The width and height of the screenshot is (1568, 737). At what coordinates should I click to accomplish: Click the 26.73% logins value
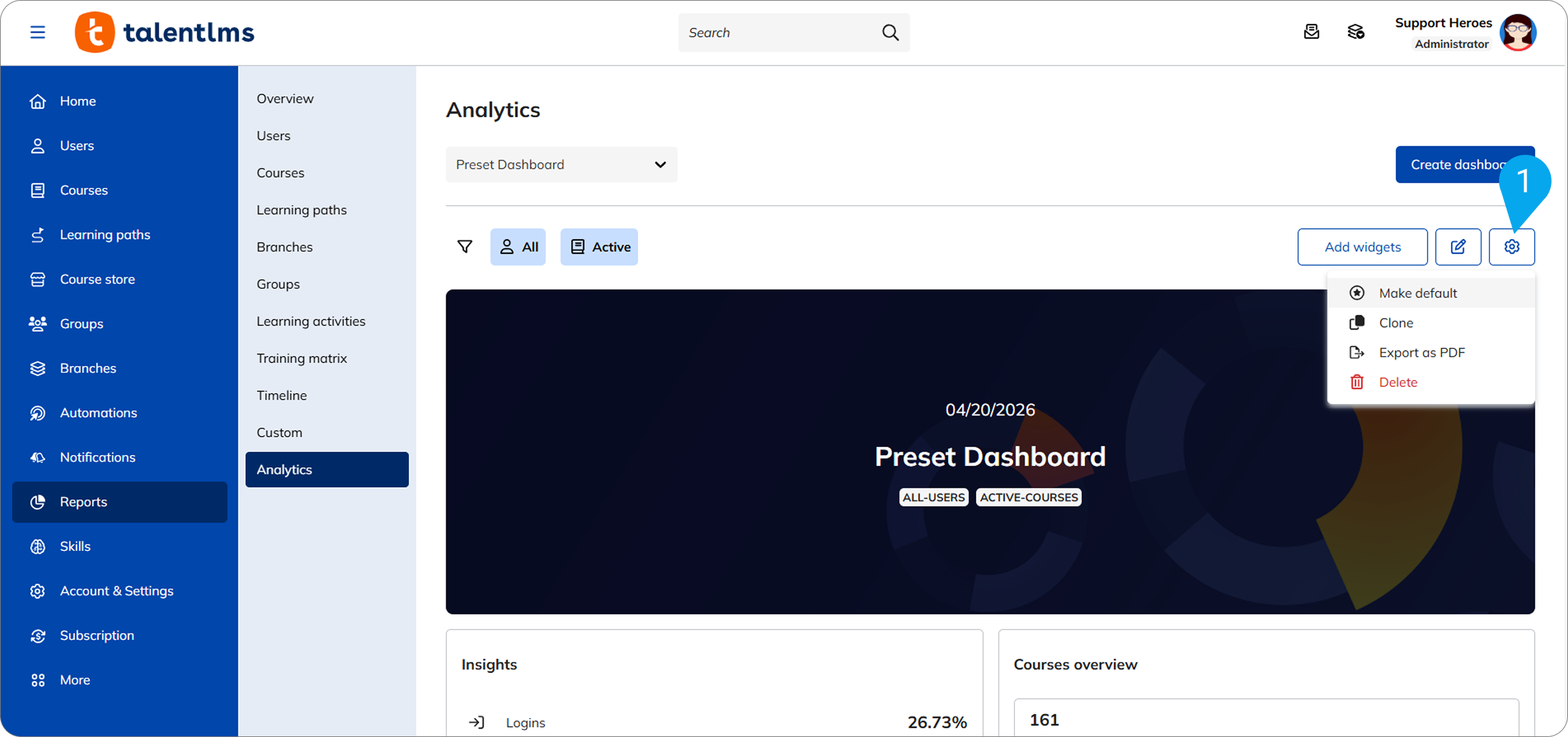(937, 722)
